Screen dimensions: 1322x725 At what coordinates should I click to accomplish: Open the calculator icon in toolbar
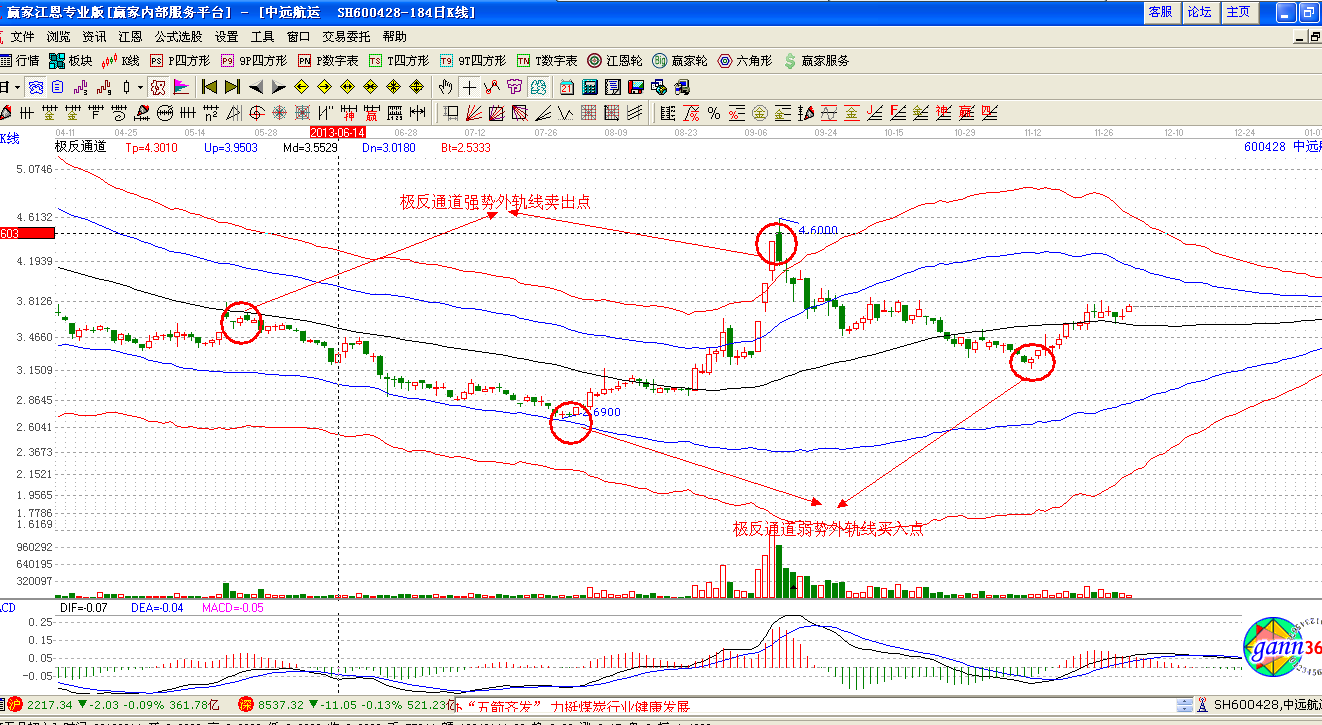(x=590, y=87)
